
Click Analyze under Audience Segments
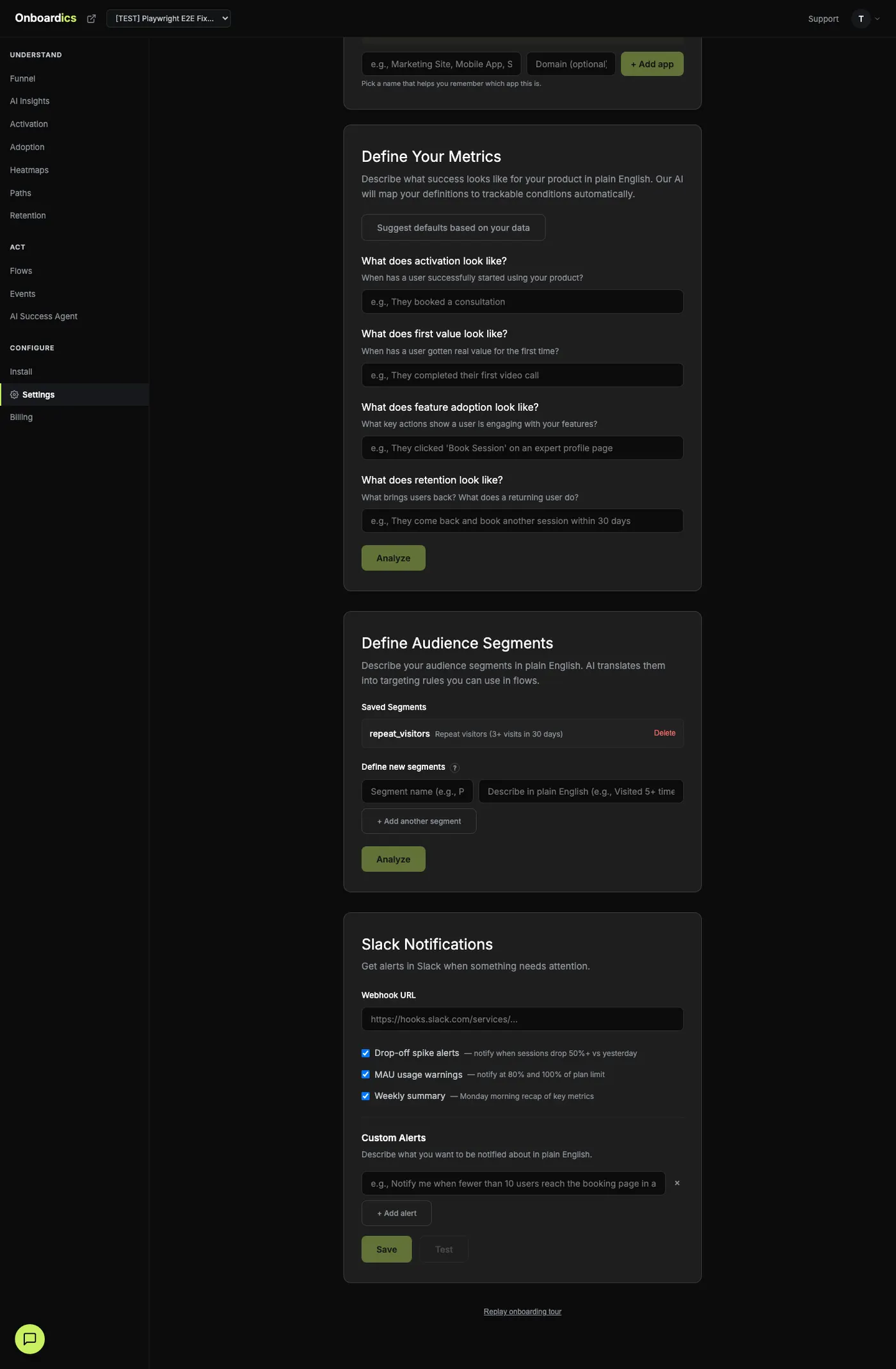(x=393, y=860)
